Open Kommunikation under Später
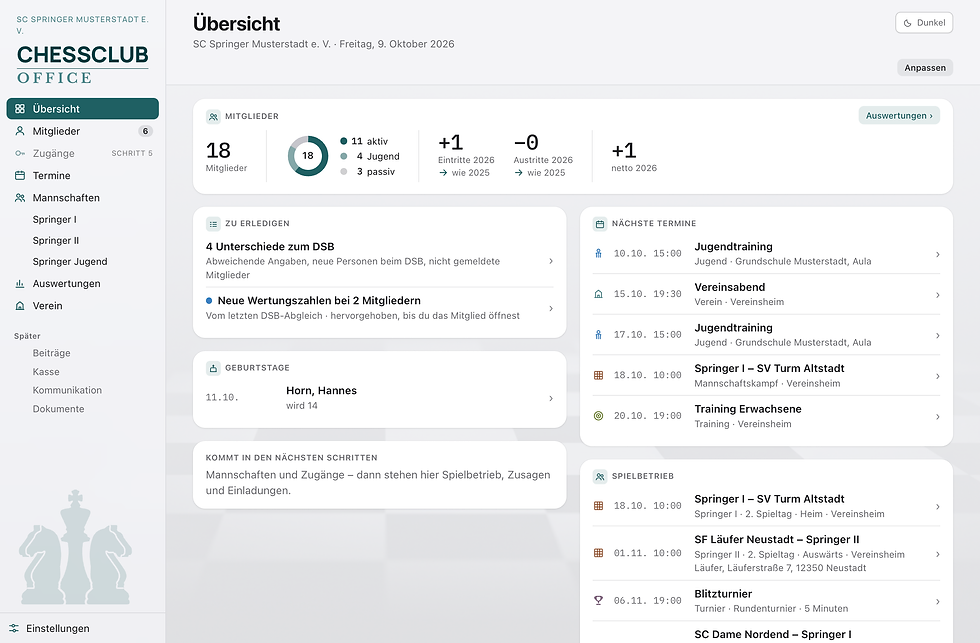 point(67,390)
